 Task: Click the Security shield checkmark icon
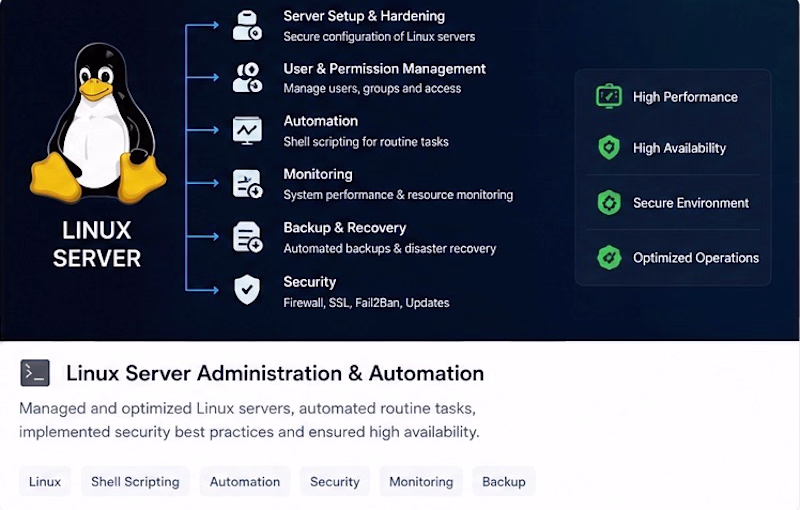(247, 290)
